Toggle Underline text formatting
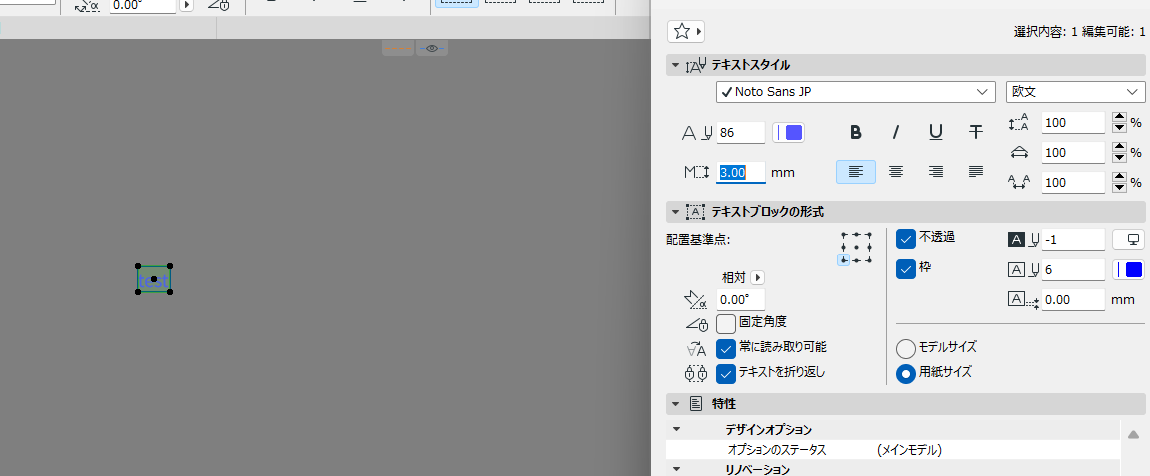1150x476 pixels. [936, 133]
